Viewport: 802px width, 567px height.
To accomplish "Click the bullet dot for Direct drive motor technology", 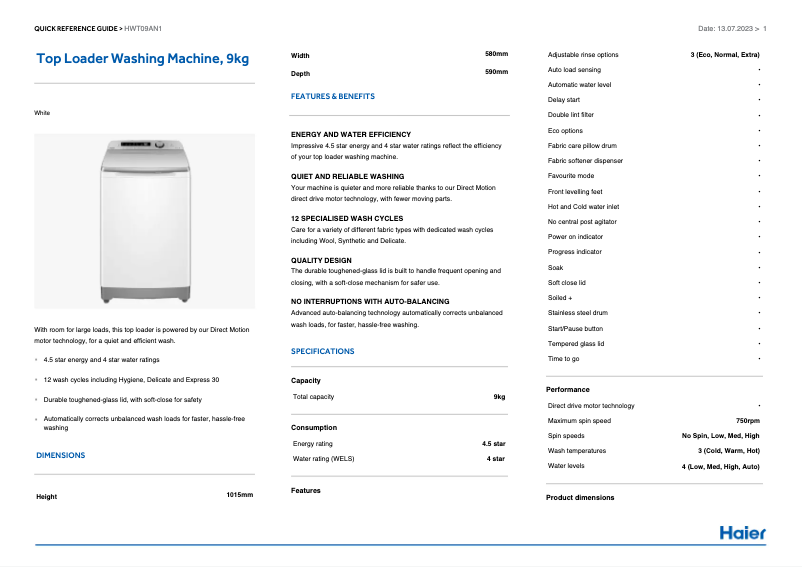I will tap(759, 406).
